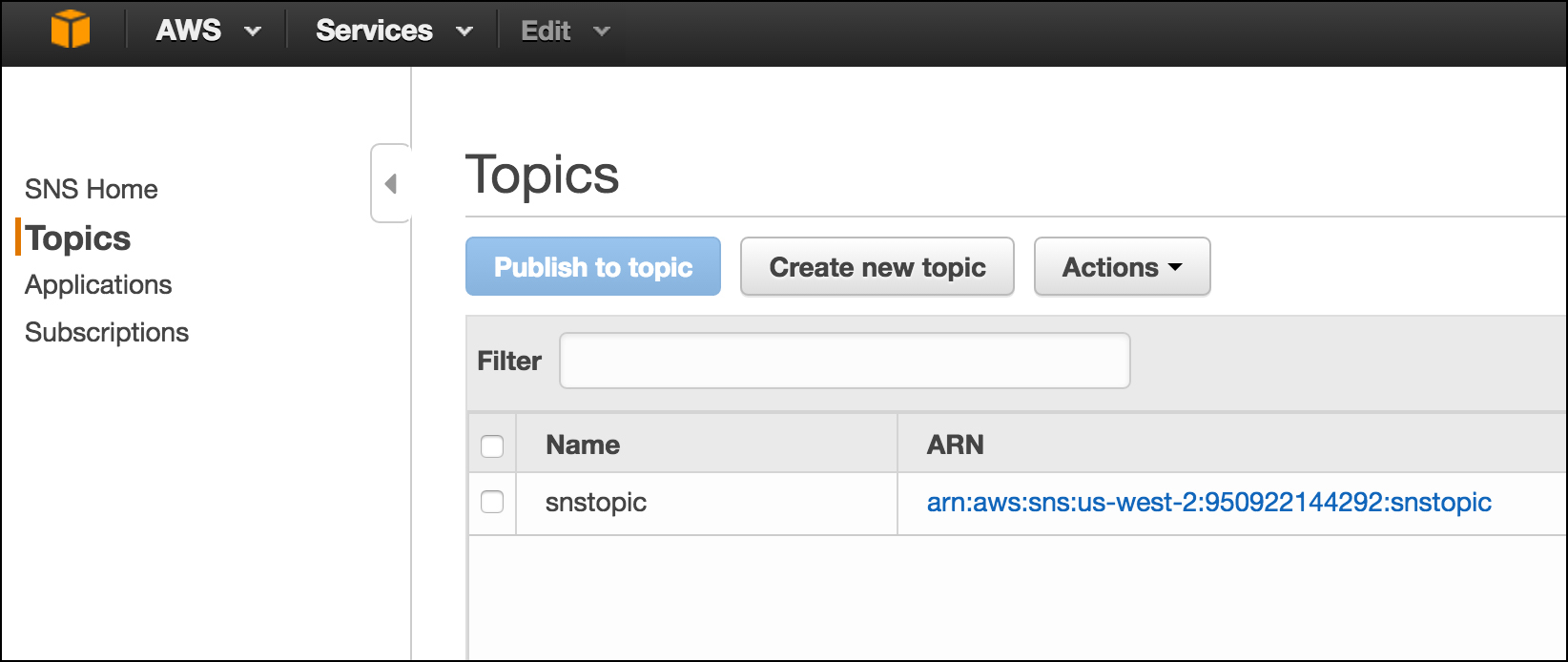Select the snstopic row checkbox
Image resolution: width=1568 pixels, height=662 pixels.
point(492,502)
